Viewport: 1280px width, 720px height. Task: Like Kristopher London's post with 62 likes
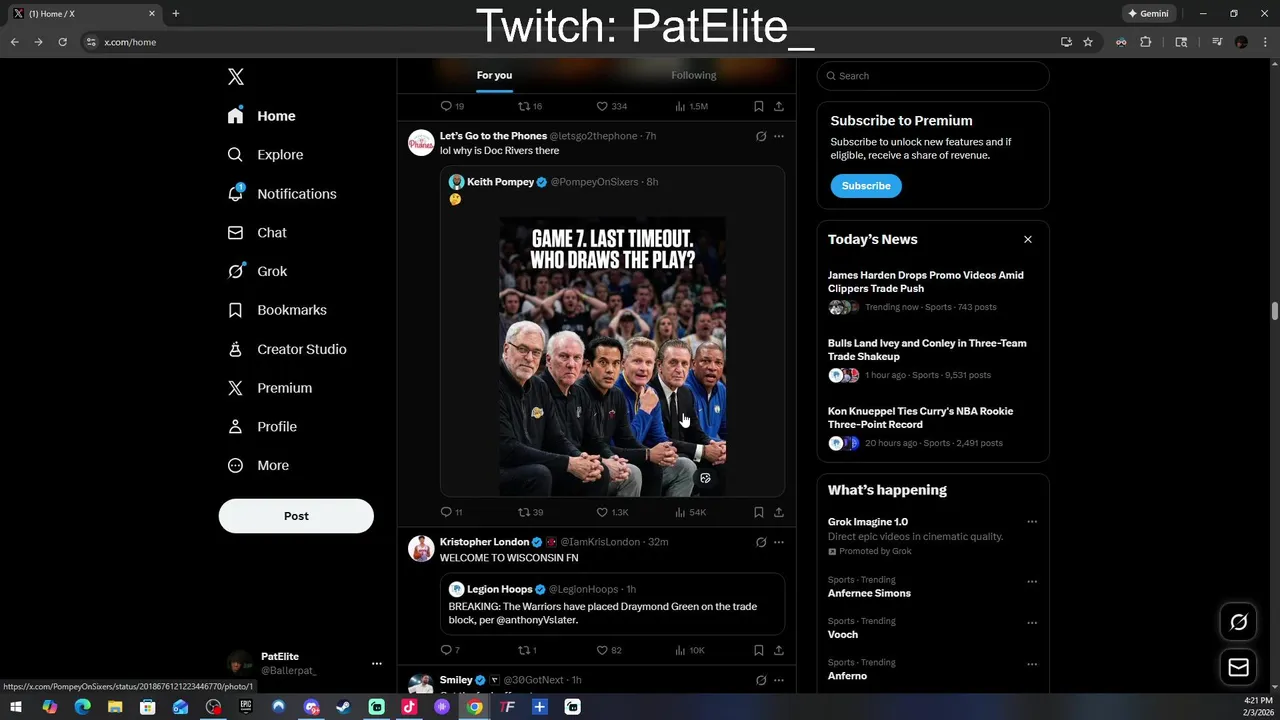[x=609, y=650]
